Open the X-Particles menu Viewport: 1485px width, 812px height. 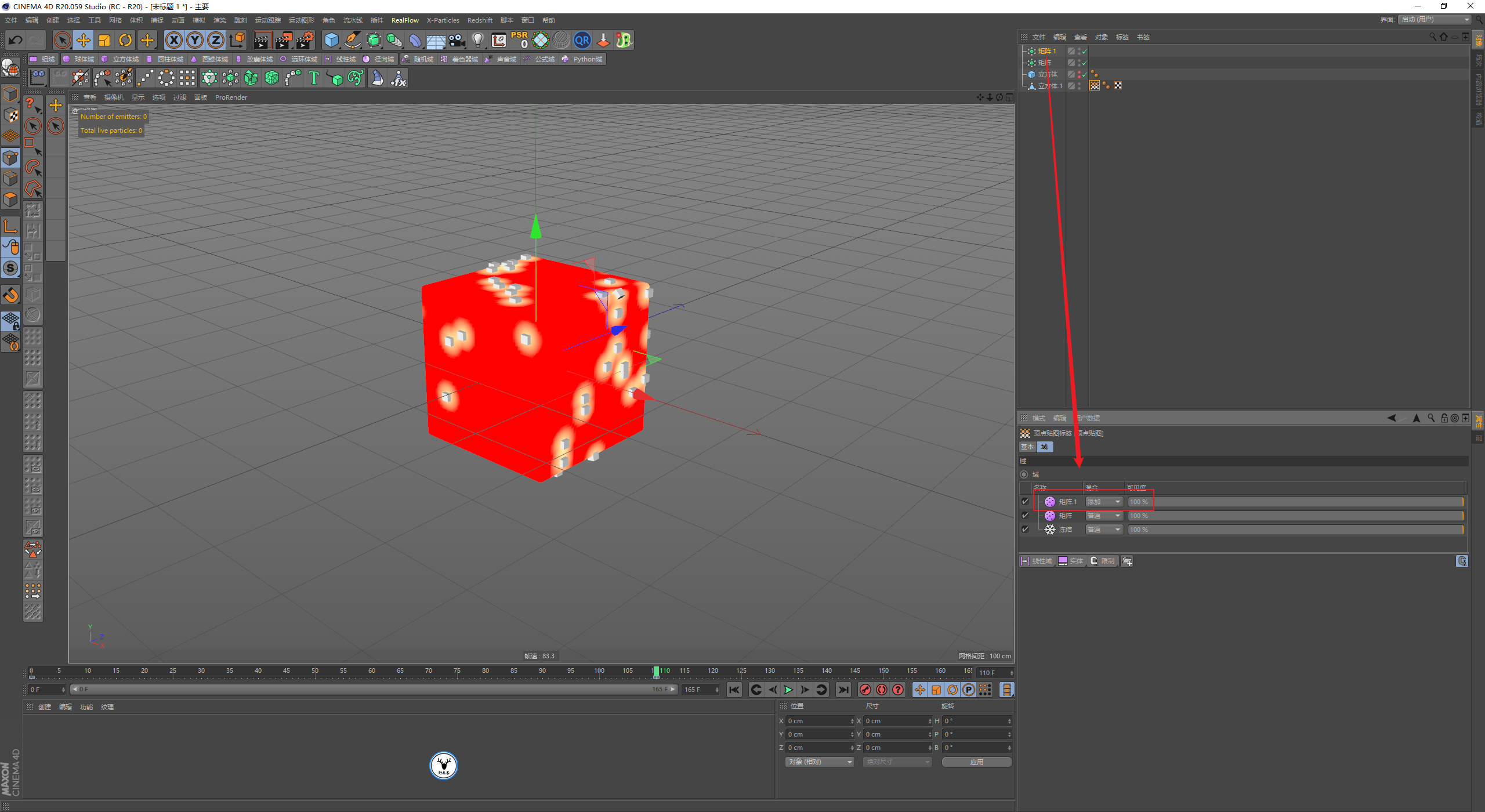pyautogui.click(x=443, y=20)
